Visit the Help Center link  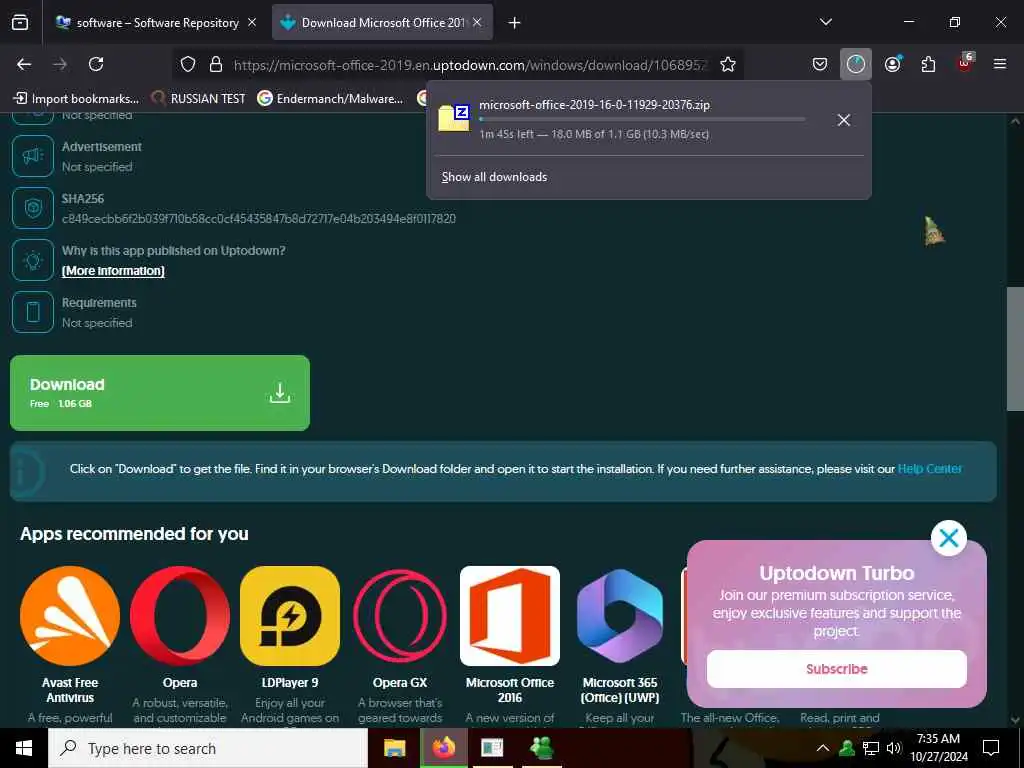[929, 469]
